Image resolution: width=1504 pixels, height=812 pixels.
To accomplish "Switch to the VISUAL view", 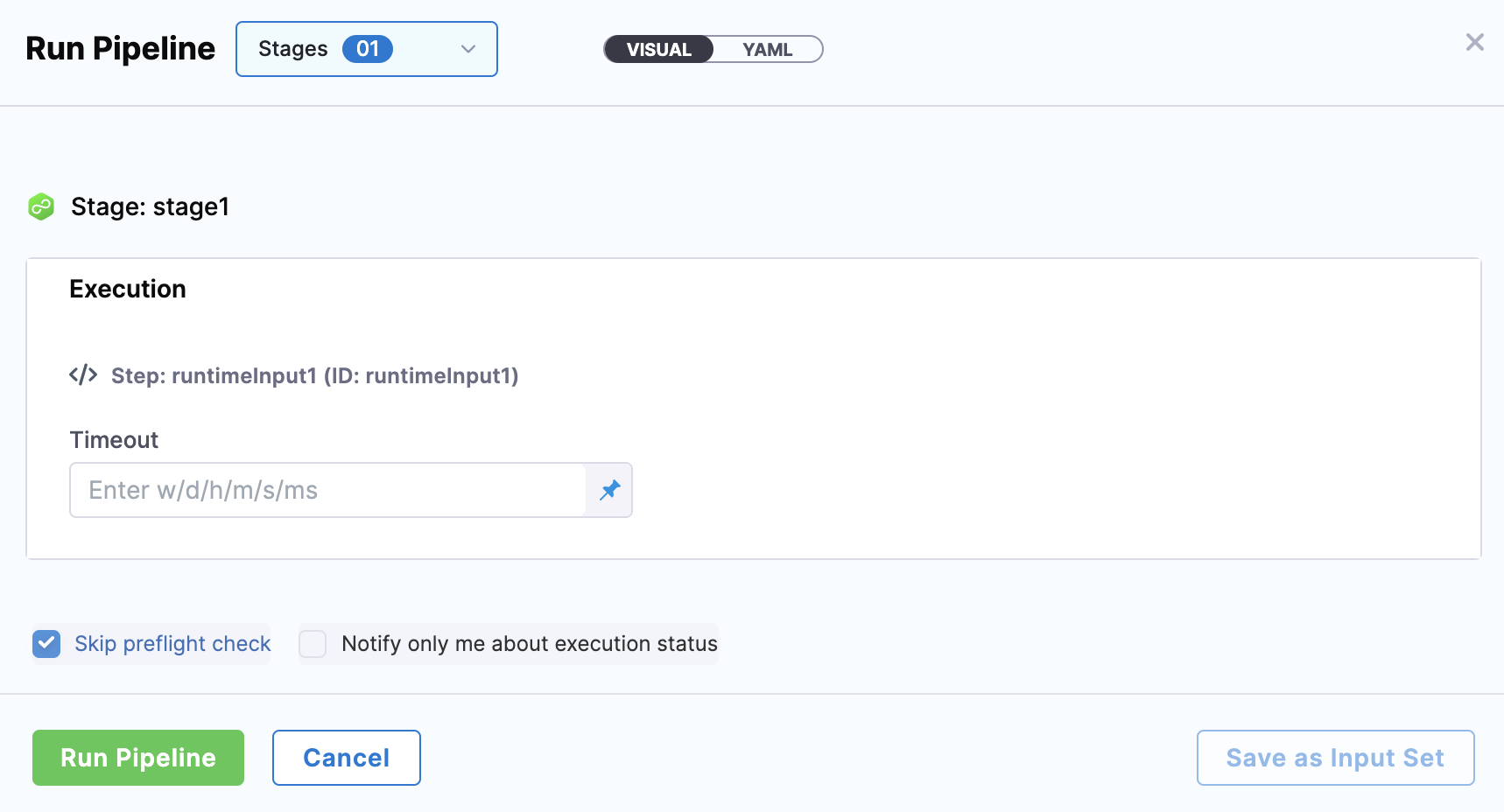I will pos(659,50).
